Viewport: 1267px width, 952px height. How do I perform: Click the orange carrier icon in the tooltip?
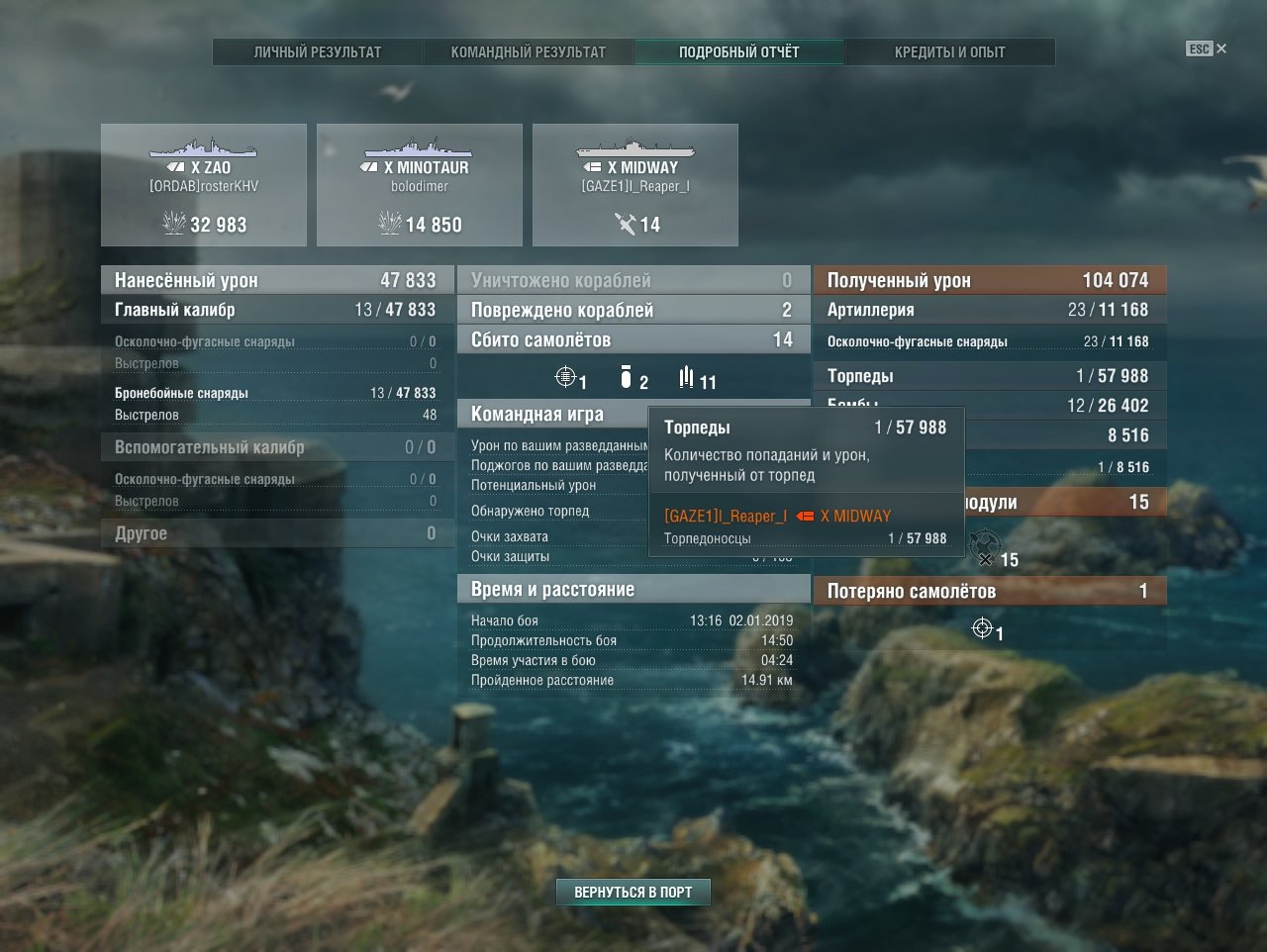coord(805,516)
